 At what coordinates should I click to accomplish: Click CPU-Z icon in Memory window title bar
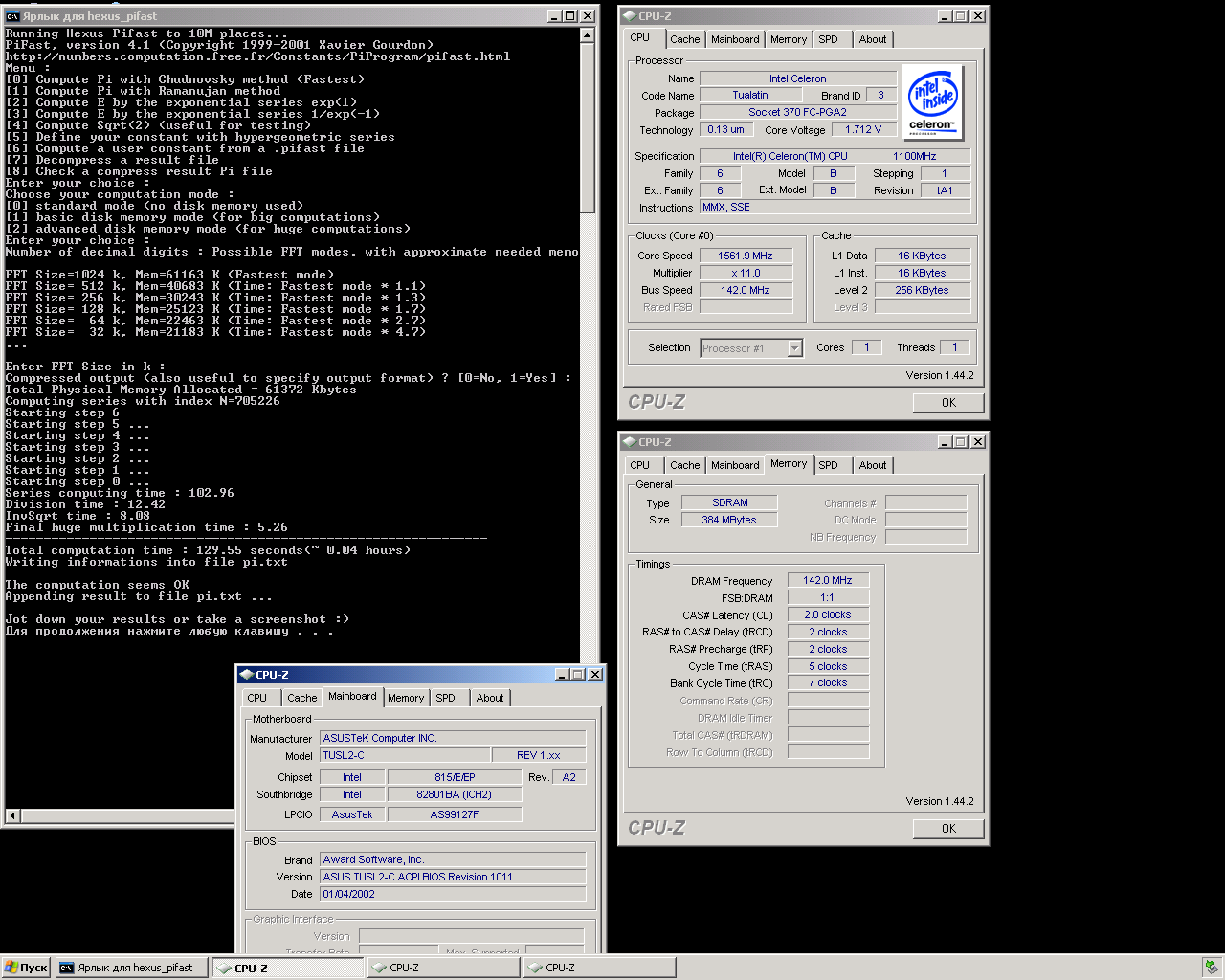click(x=629, y=442)
